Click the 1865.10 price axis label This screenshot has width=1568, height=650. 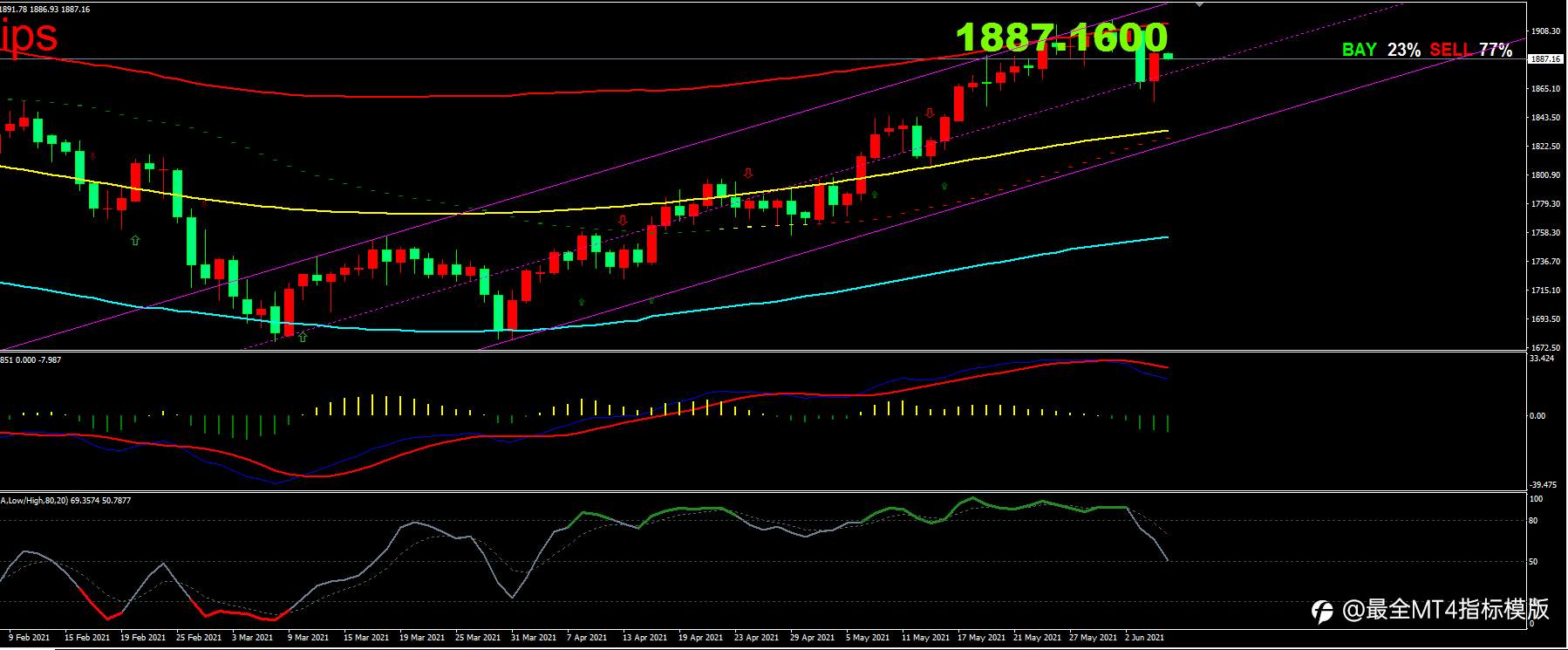(1545, 89)
